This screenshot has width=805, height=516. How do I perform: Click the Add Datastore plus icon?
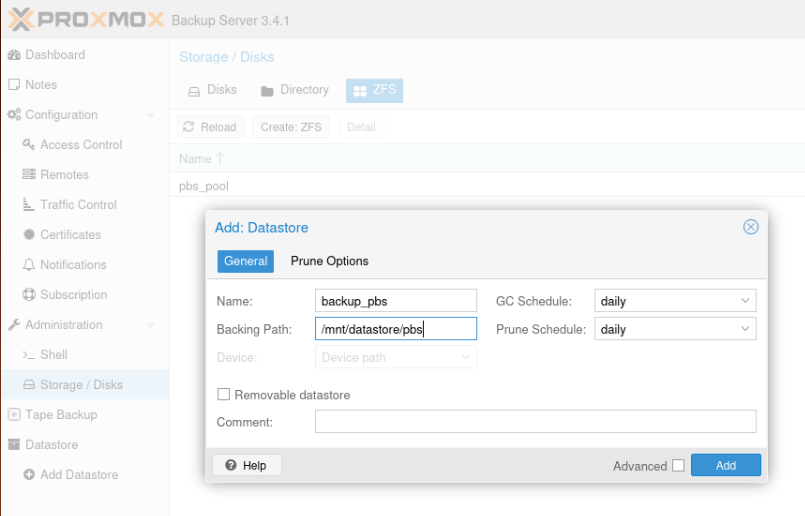[x=29, y=474]
